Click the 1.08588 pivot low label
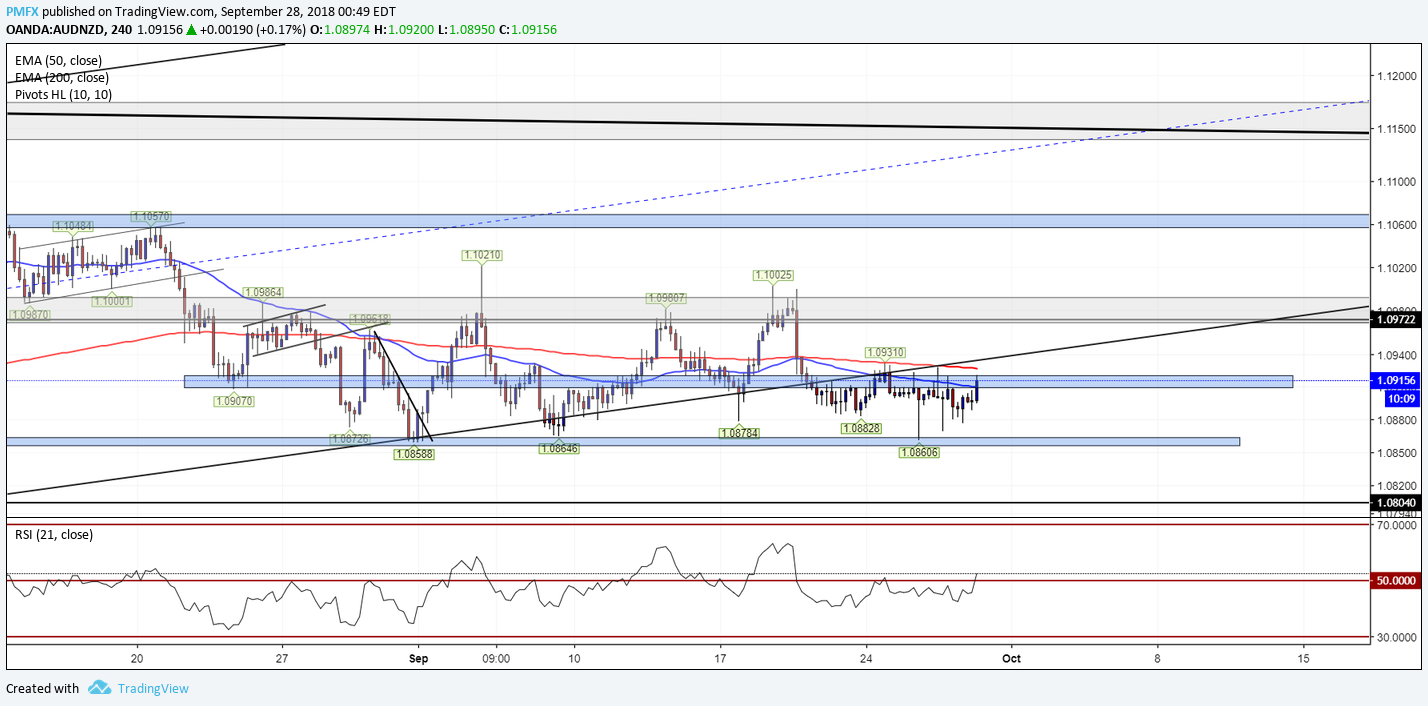 coord(414,453)
